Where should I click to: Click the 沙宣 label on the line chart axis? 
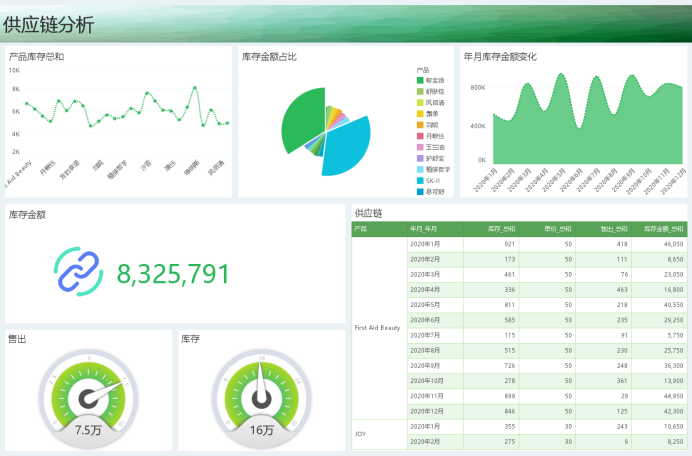[144, 166]
